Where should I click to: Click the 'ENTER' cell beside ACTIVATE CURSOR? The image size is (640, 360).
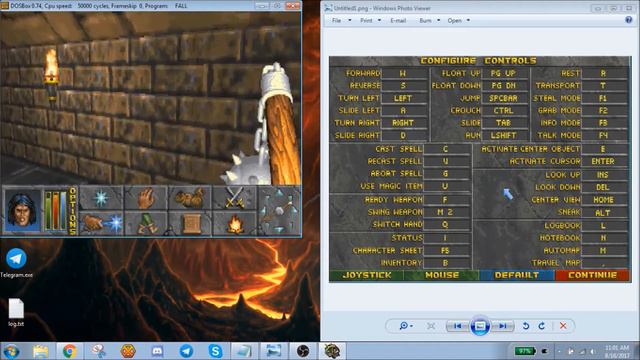(x=603, y=161)
